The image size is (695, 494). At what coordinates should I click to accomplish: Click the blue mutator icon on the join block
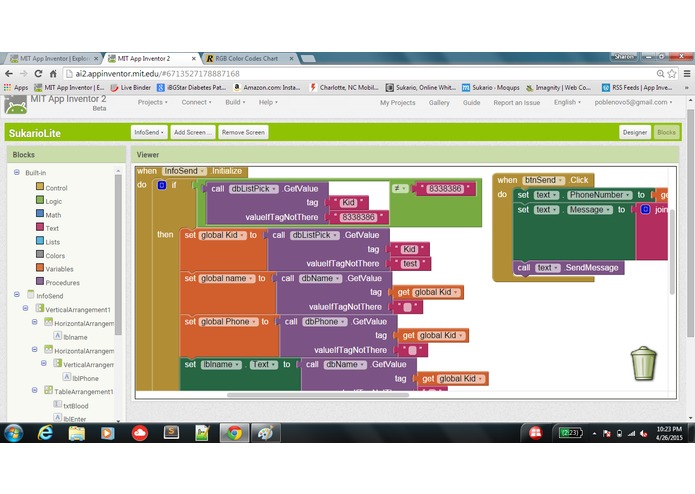645,209
